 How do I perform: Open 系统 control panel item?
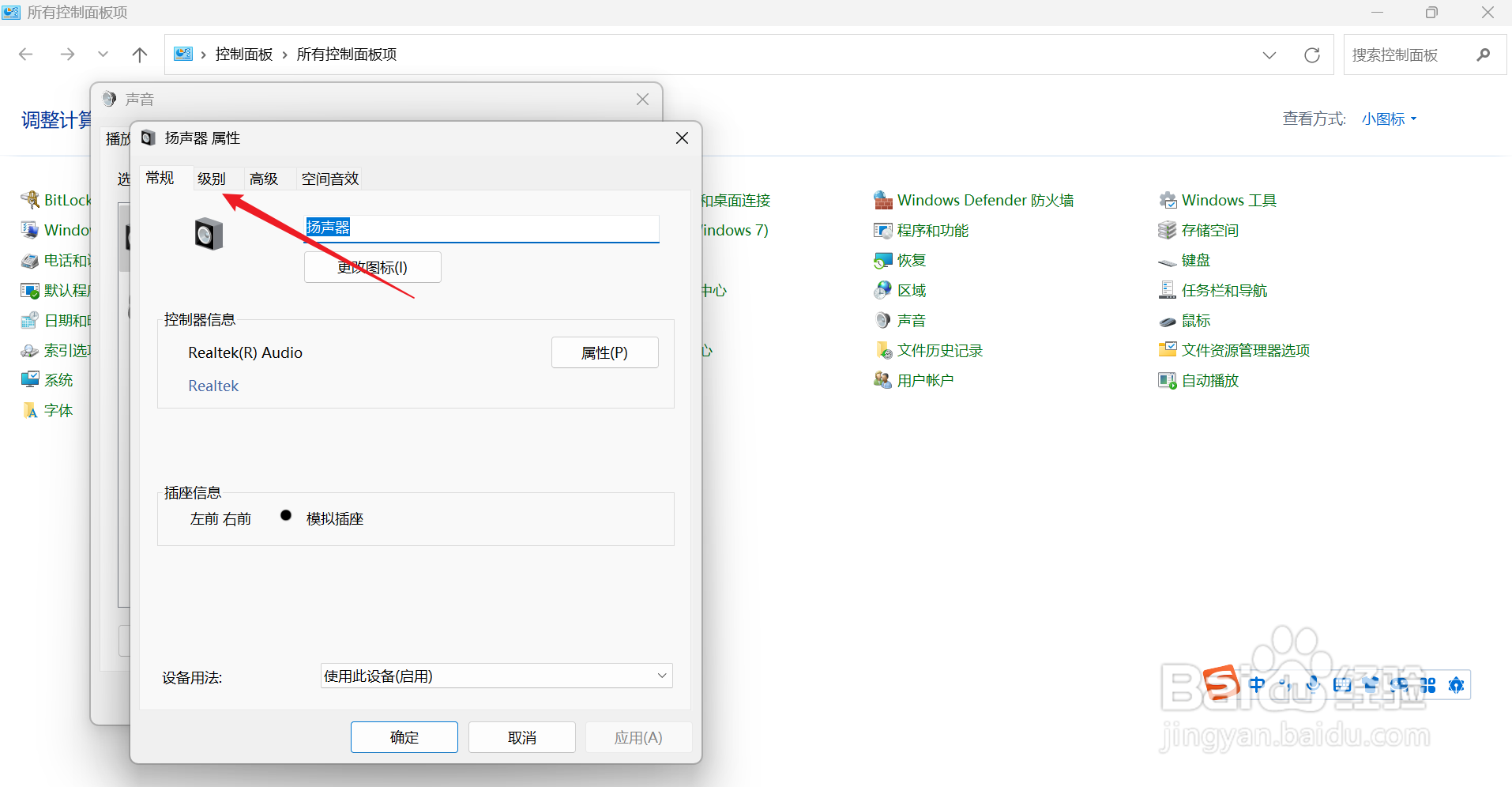tap(47, 381)
